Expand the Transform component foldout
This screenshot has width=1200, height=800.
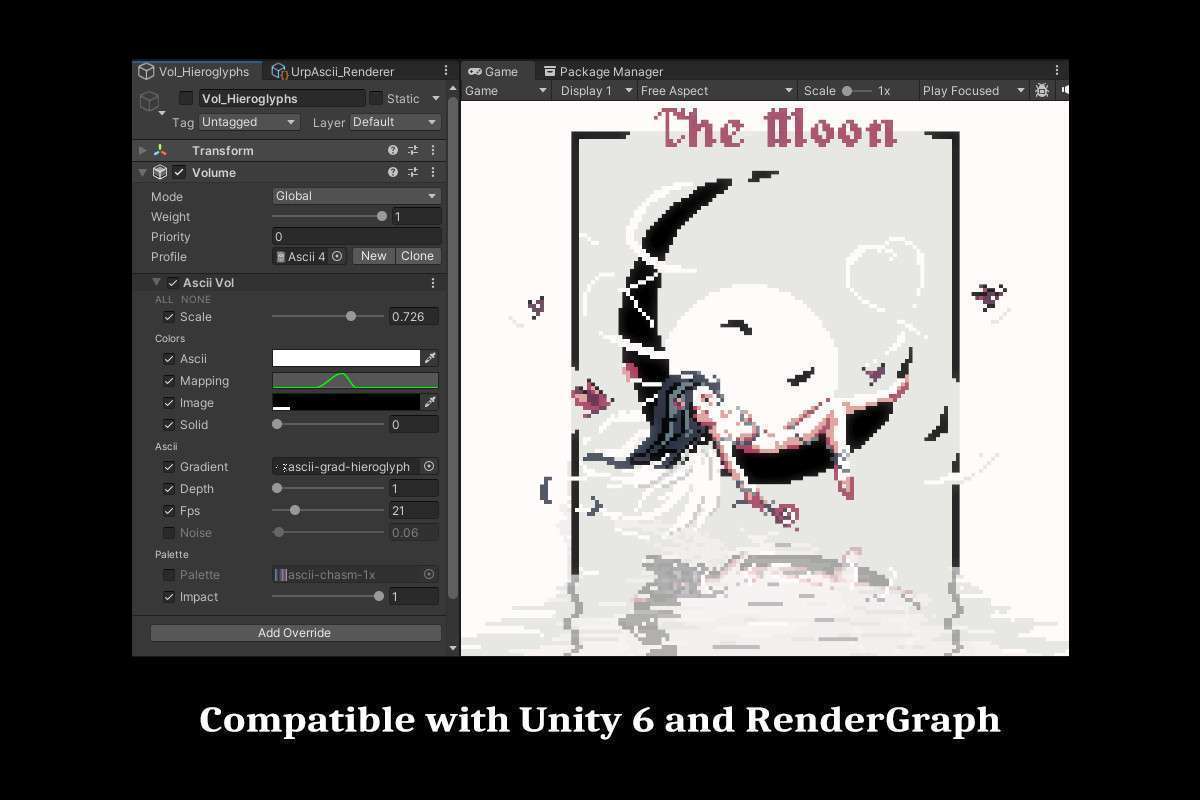(143, 150)
